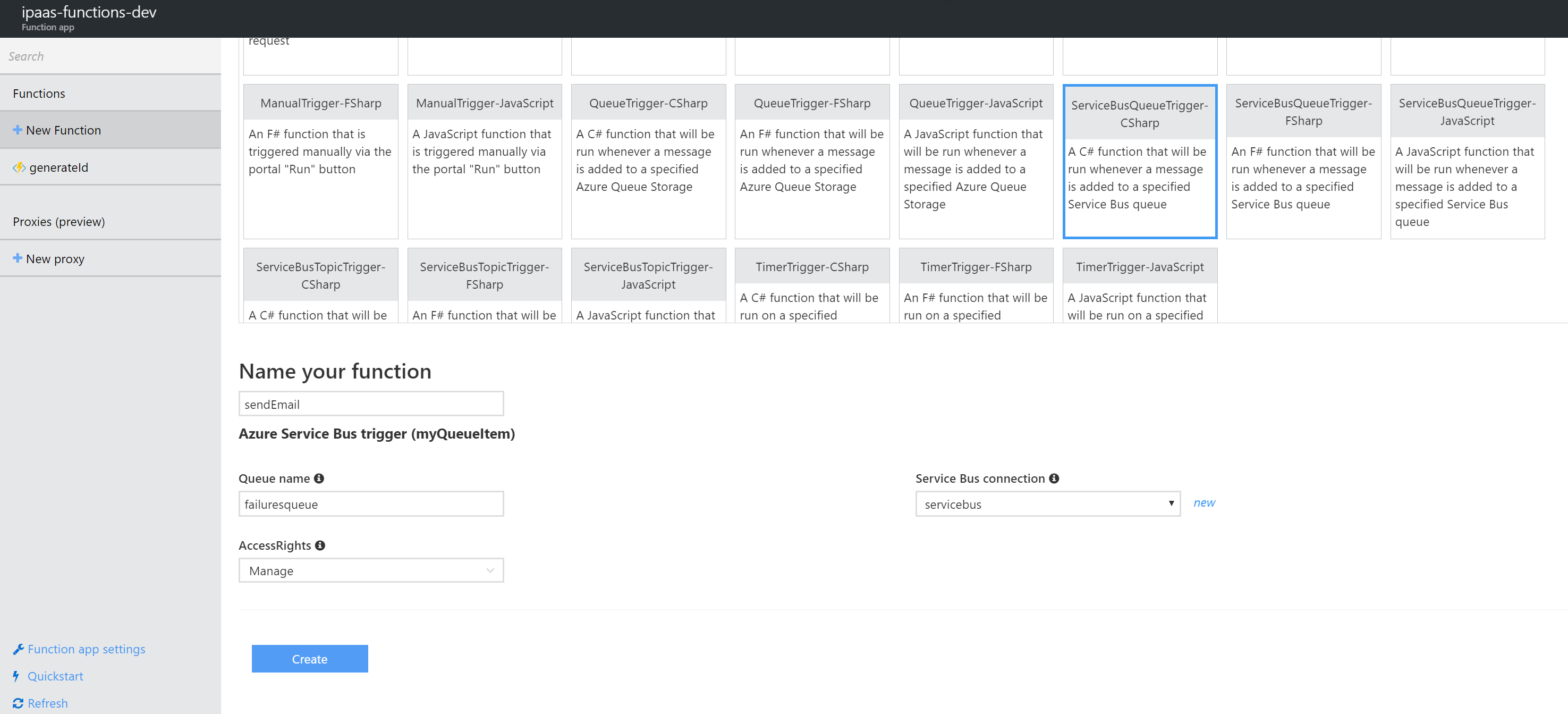Image resolution: width=1568 pixels, height=714 pixels.
Task: Click the plus icon beside New proxy
Action: pos(18,258)
